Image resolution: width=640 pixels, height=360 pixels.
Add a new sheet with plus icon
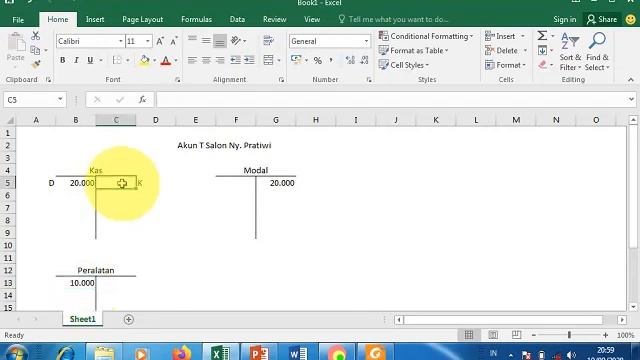click(x=129, y=320)
